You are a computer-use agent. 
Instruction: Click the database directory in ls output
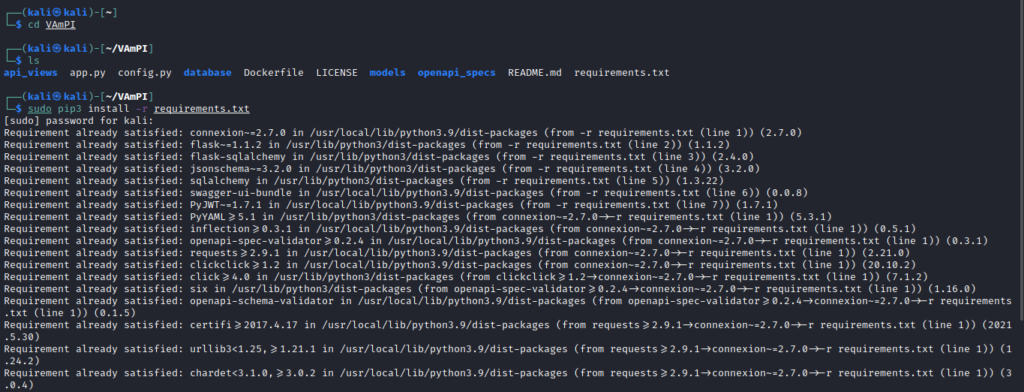pos(208,73)
